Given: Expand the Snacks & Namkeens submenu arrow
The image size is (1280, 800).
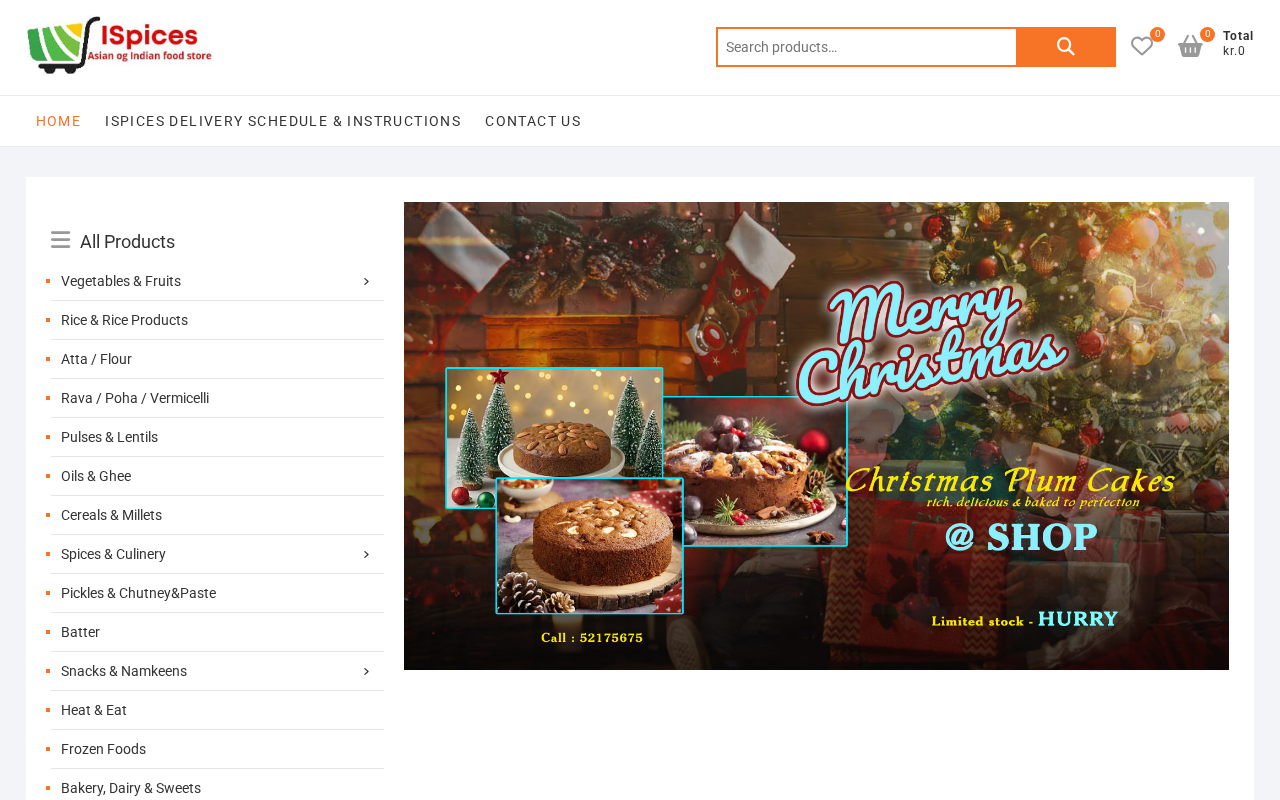Looking at the screenshot, I should coord(366,671).
